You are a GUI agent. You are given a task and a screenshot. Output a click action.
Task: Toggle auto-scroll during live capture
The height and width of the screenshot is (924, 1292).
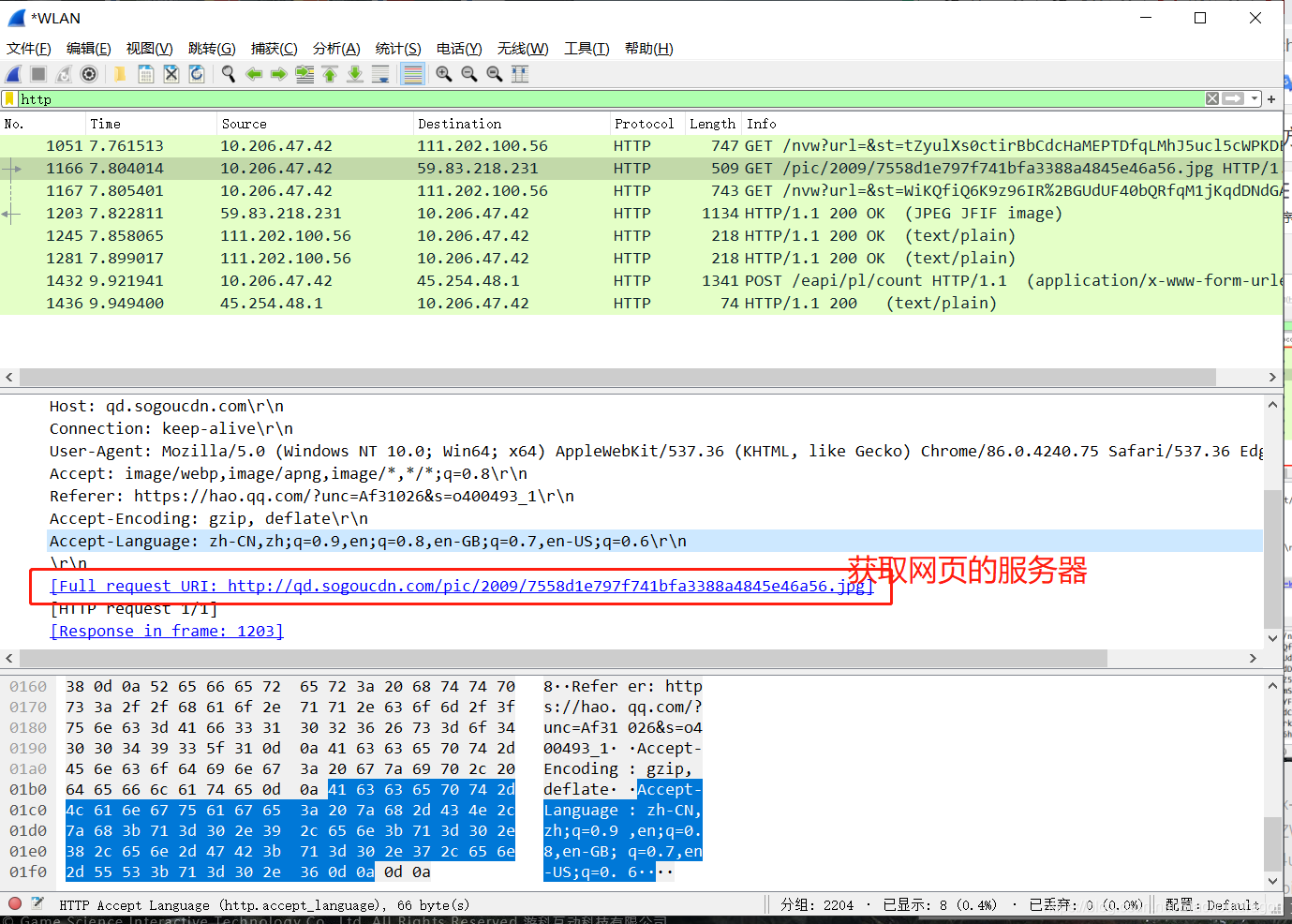380,74
